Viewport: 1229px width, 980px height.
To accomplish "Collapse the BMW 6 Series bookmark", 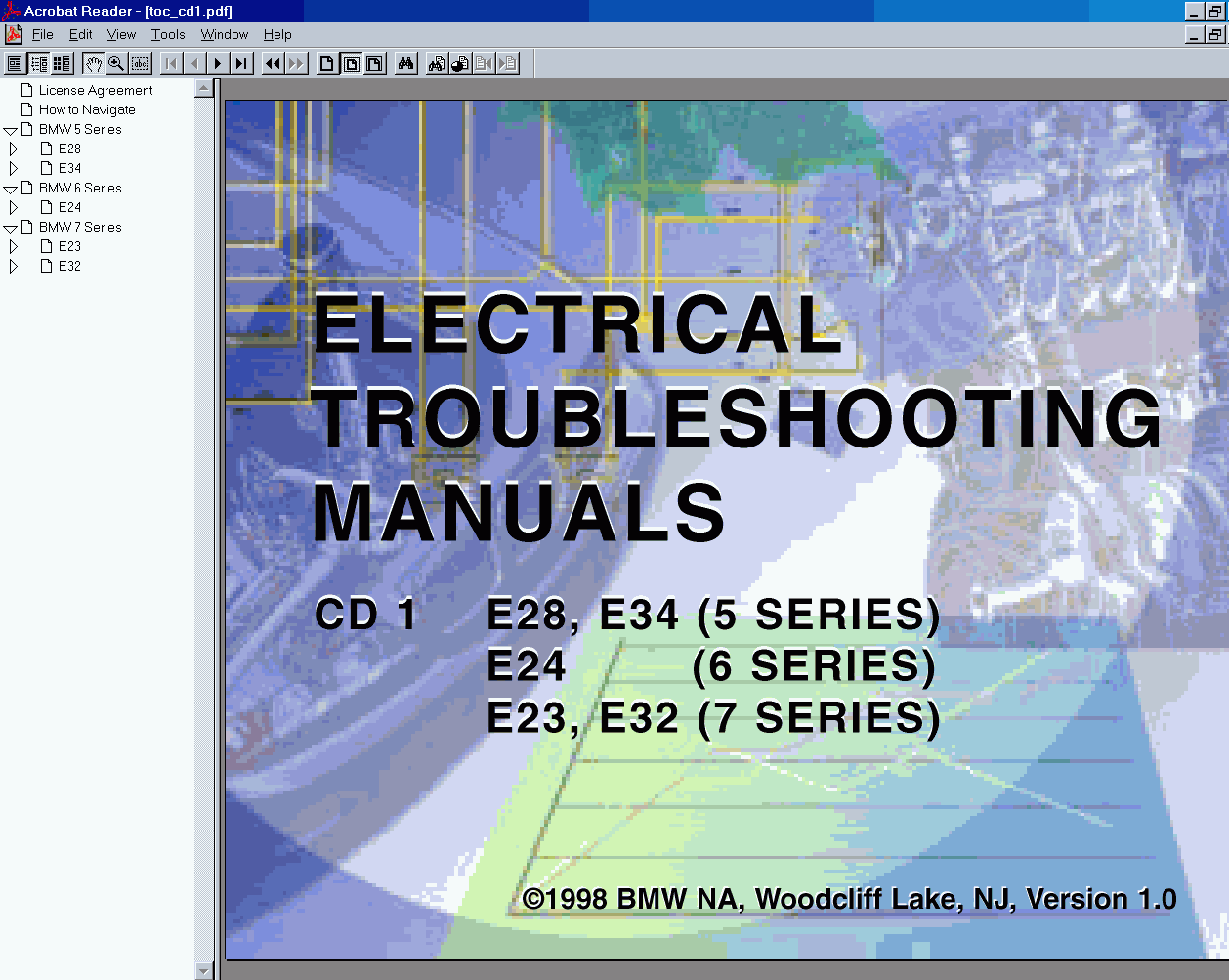I will coord(10,189).
